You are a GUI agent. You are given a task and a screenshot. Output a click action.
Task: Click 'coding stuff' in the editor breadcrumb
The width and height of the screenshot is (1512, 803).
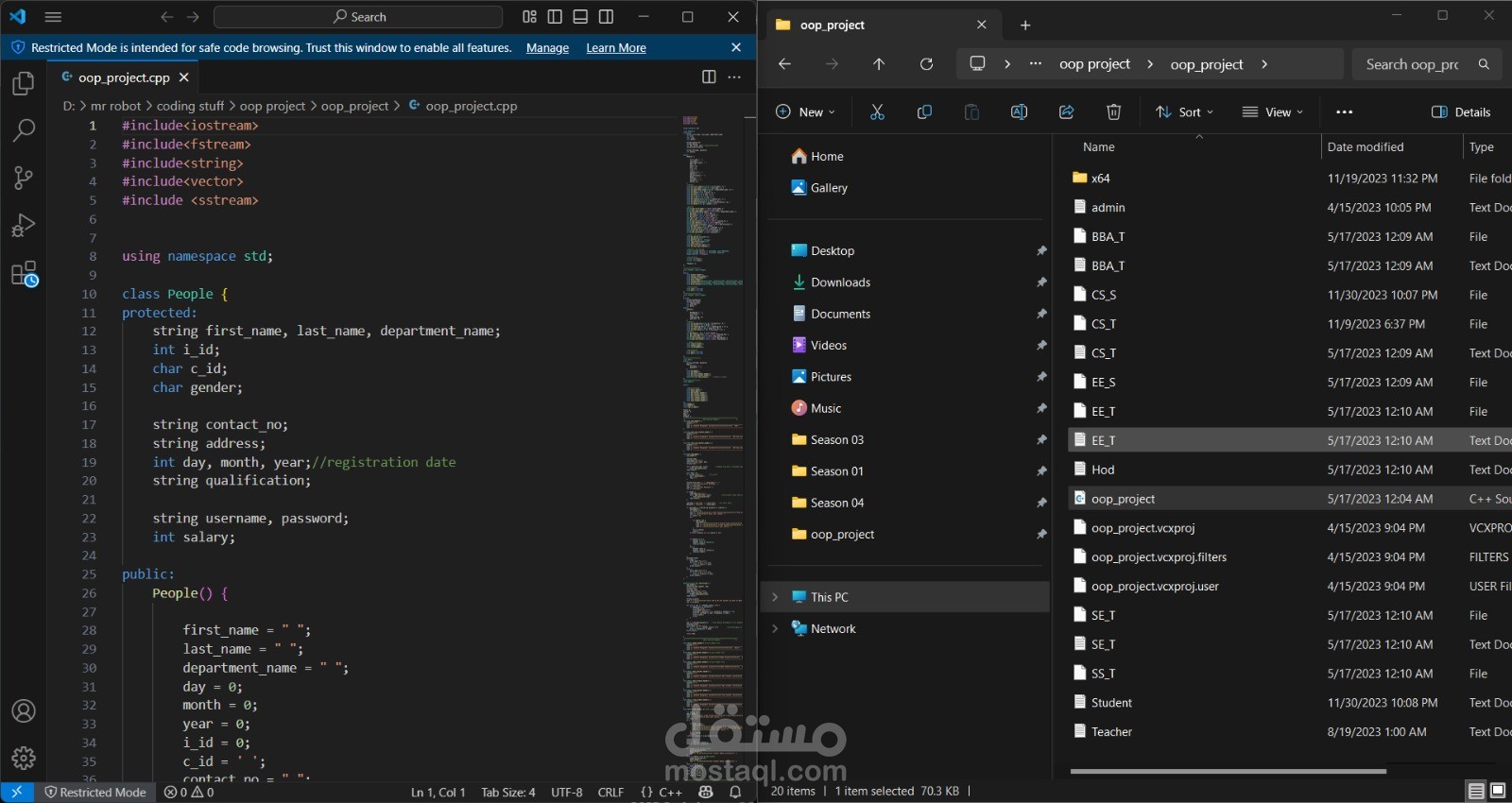pos(190,106)
